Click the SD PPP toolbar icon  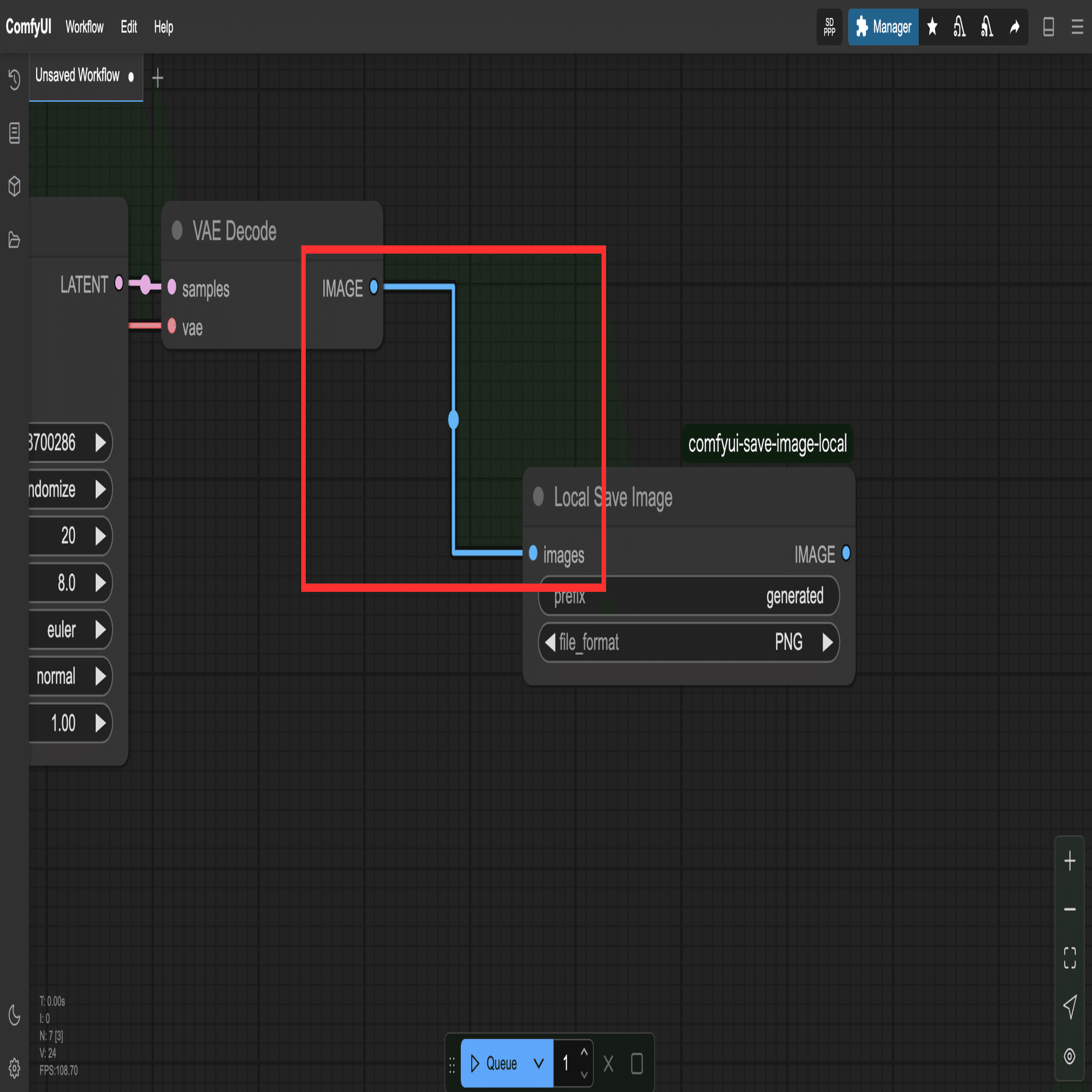pos(829,27)
